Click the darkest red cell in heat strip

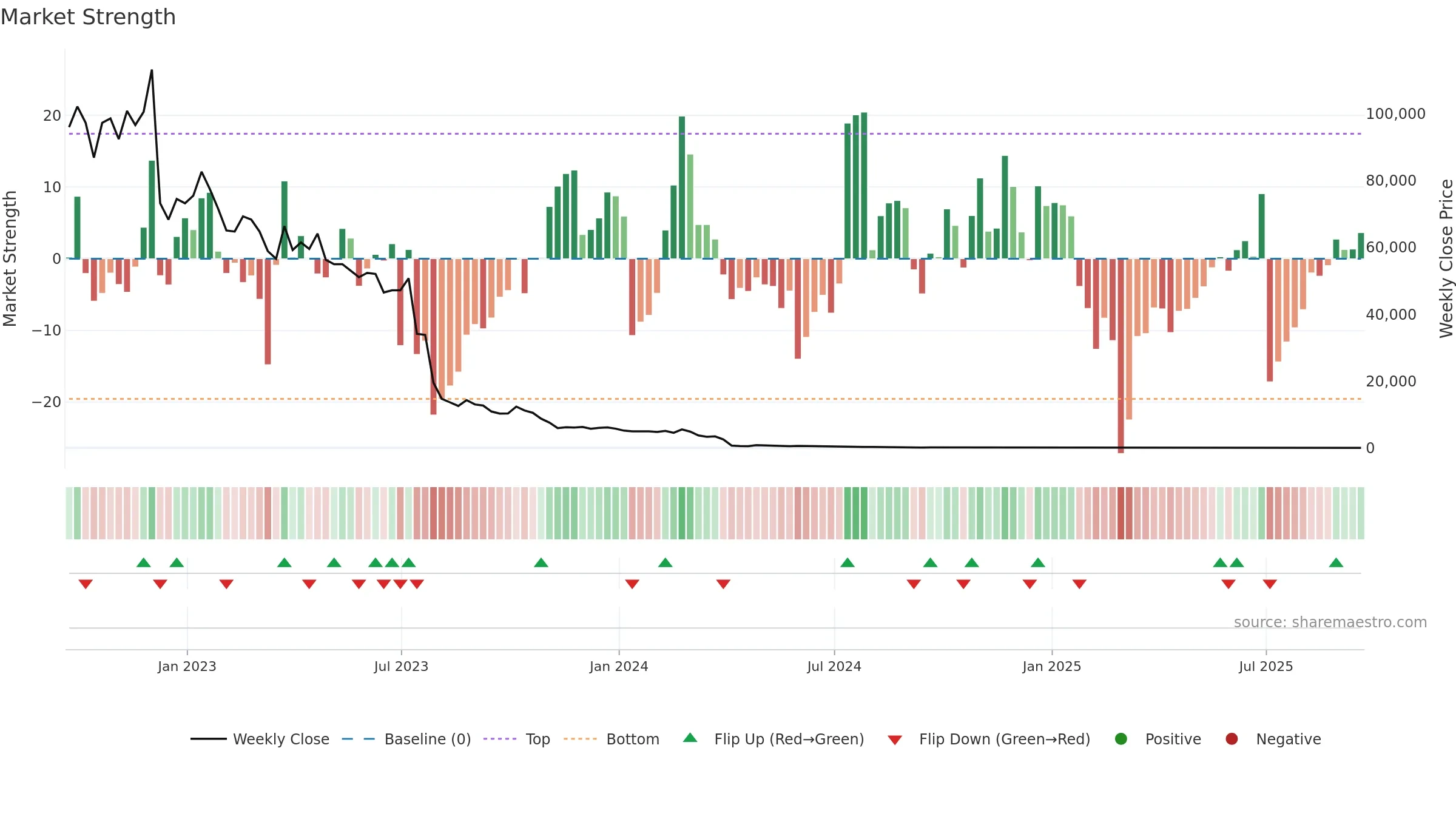click(x=1121, y=513)
